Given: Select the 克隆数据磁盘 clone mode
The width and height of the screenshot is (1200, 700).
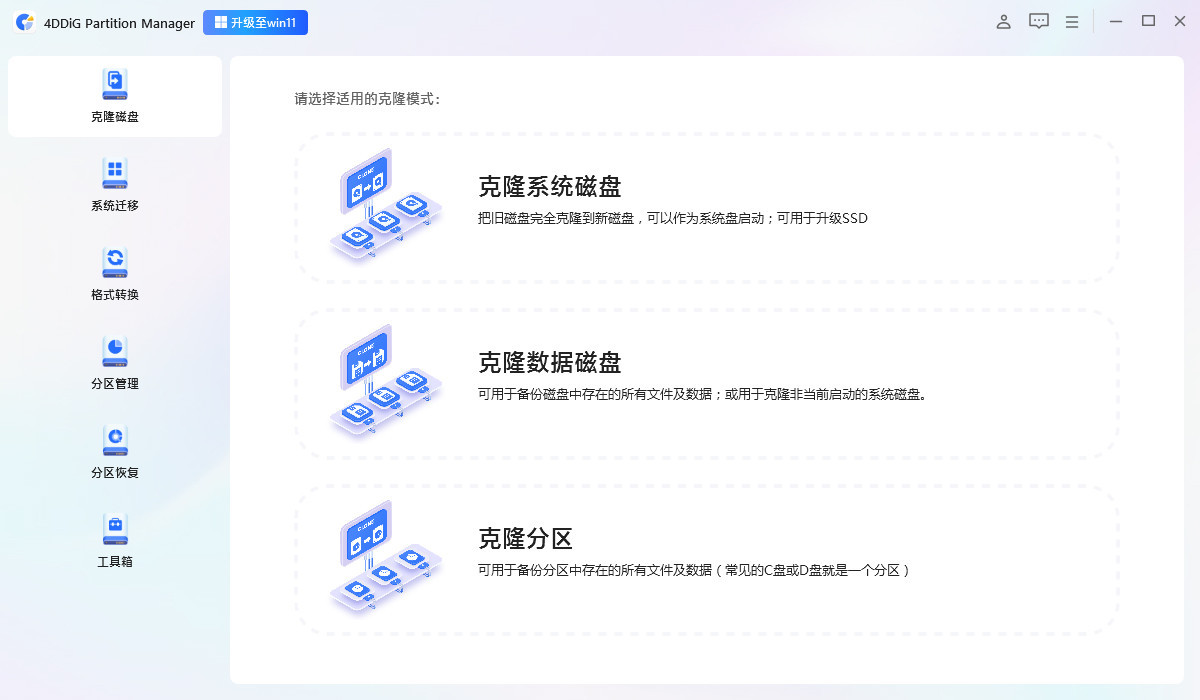Looking at the screenshot, I should [707, 382].
